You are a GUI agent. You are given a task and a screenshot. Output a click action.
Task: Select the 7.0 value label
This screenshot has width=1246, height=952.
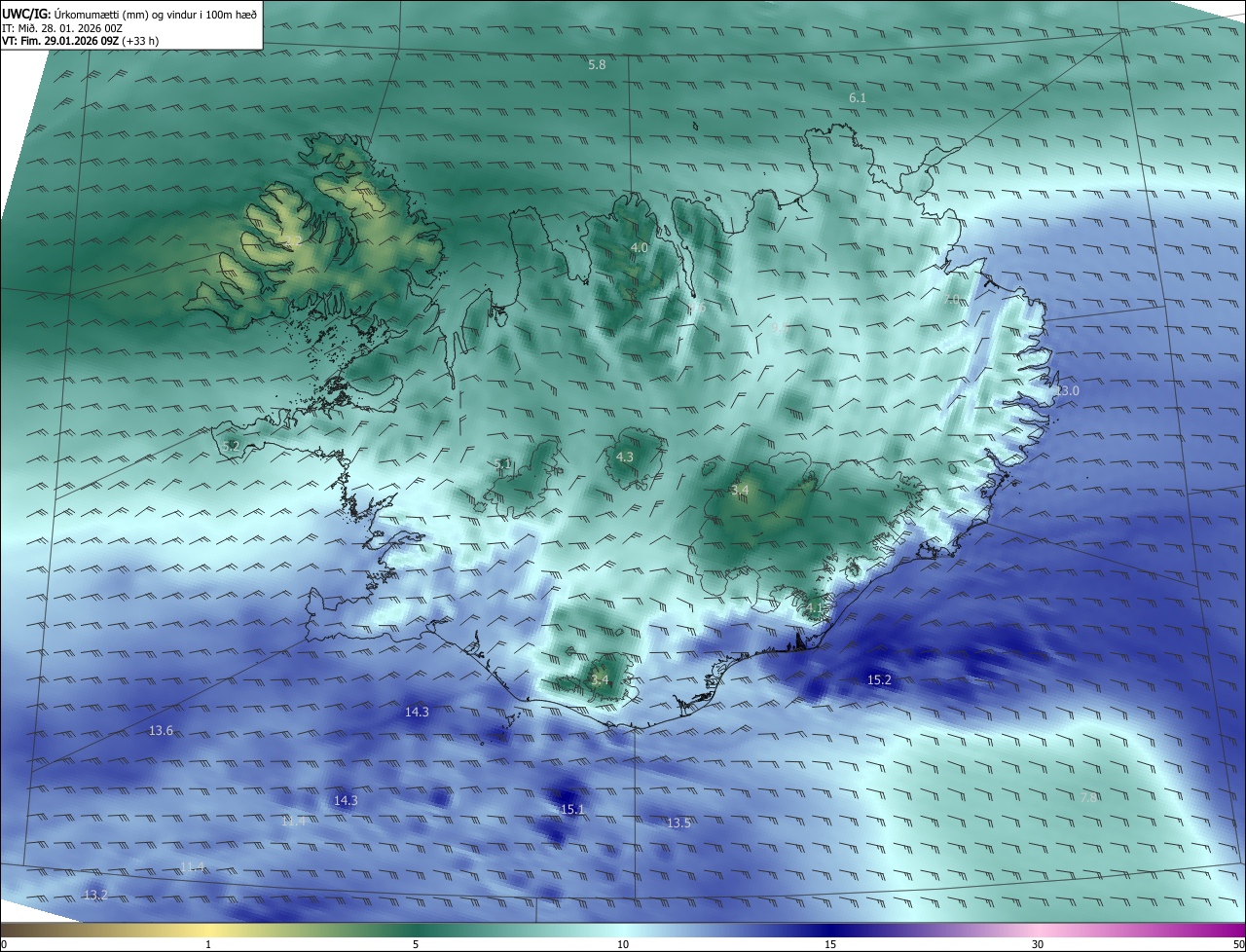pyautogui.click(x=952, y=300)
